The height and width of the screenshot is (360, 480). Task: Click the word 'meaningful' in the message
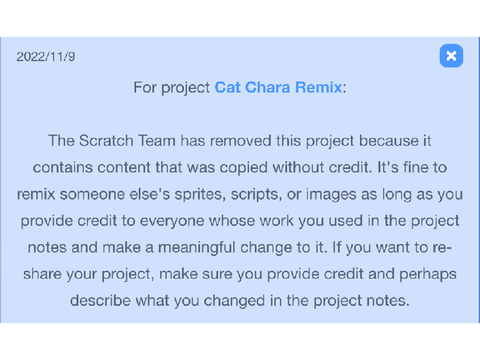[197, 248]
